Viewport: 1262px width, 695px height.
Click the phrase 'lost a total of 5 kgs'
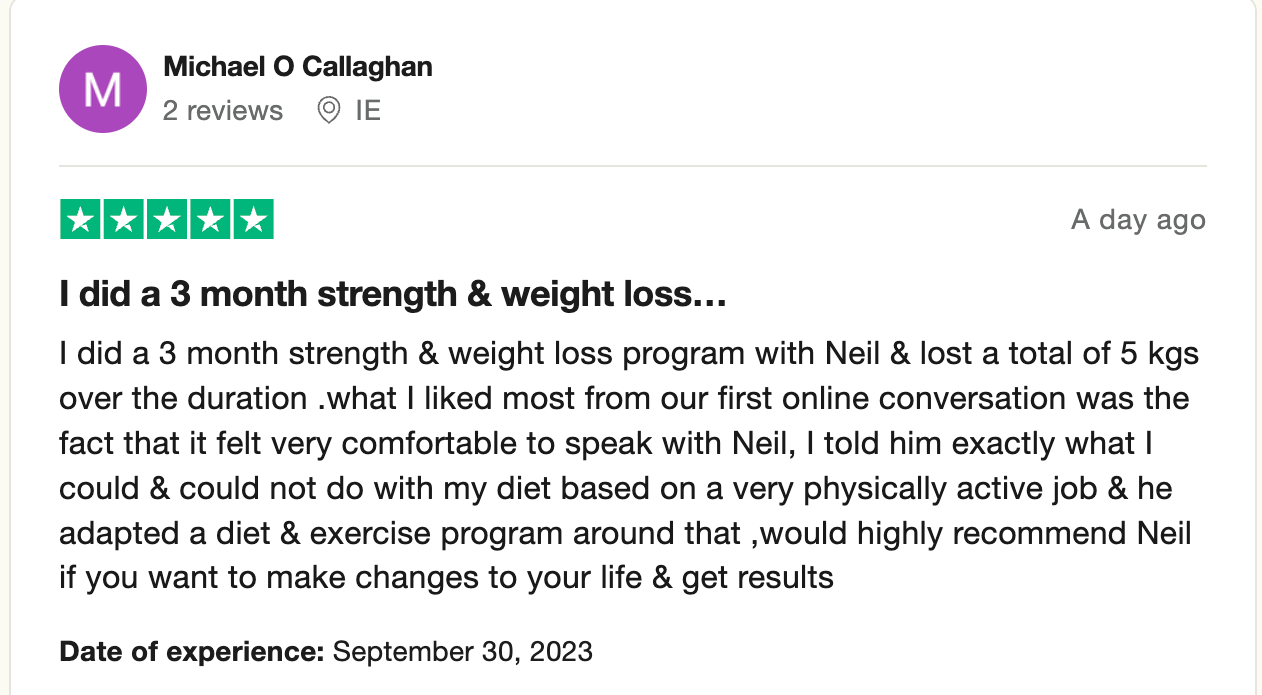[x=1059, y=354]
